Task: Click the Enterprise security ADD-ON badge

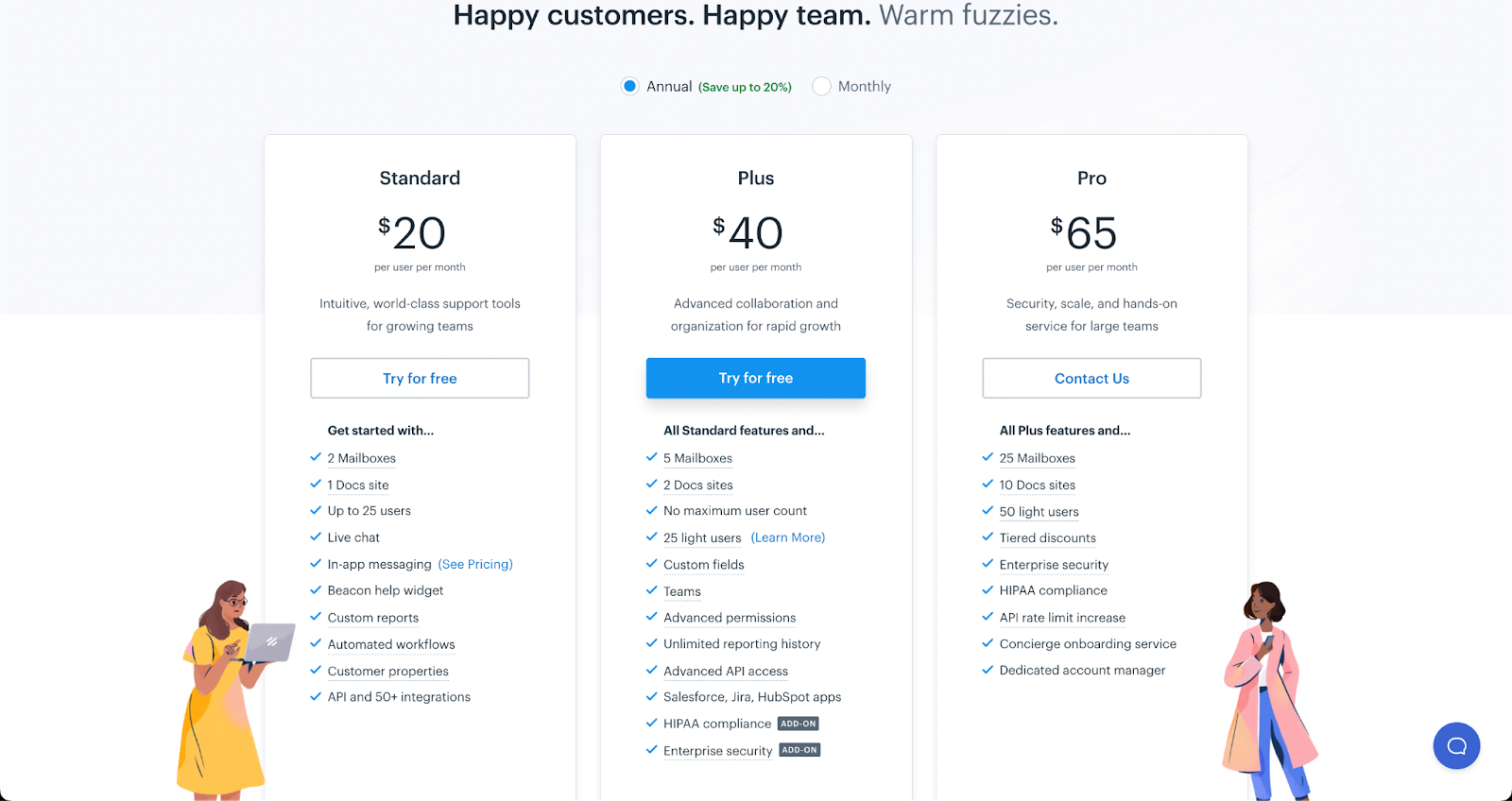Action: click(799, 750)
